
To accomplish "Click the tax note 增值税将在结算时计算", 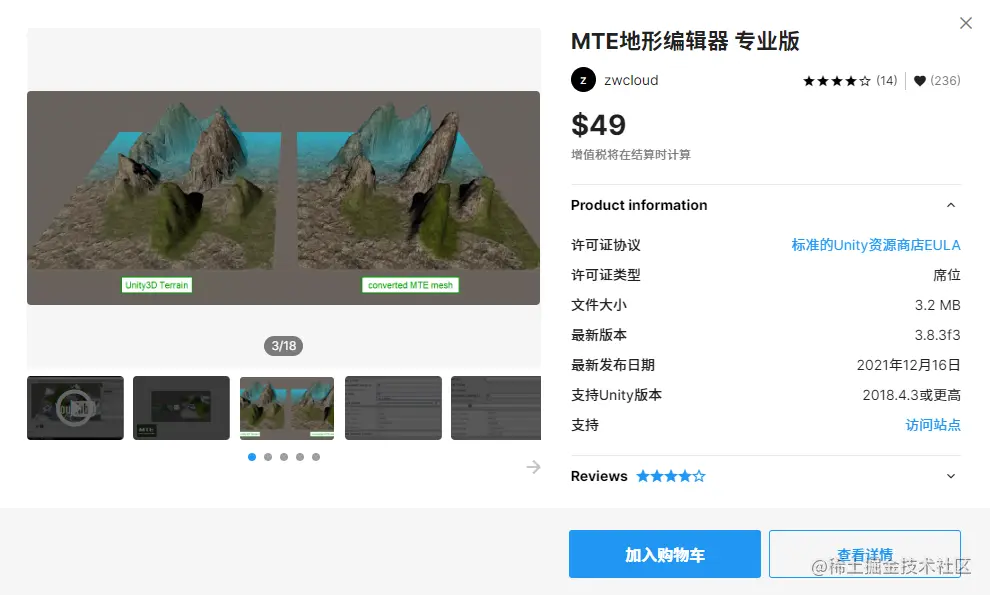I will 631,155.
